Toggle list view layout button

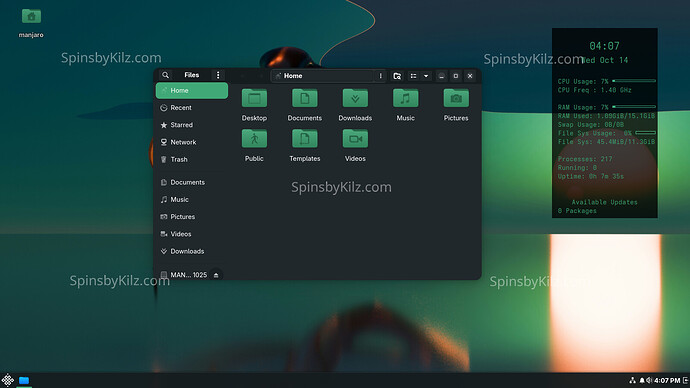tap(413, 76)
